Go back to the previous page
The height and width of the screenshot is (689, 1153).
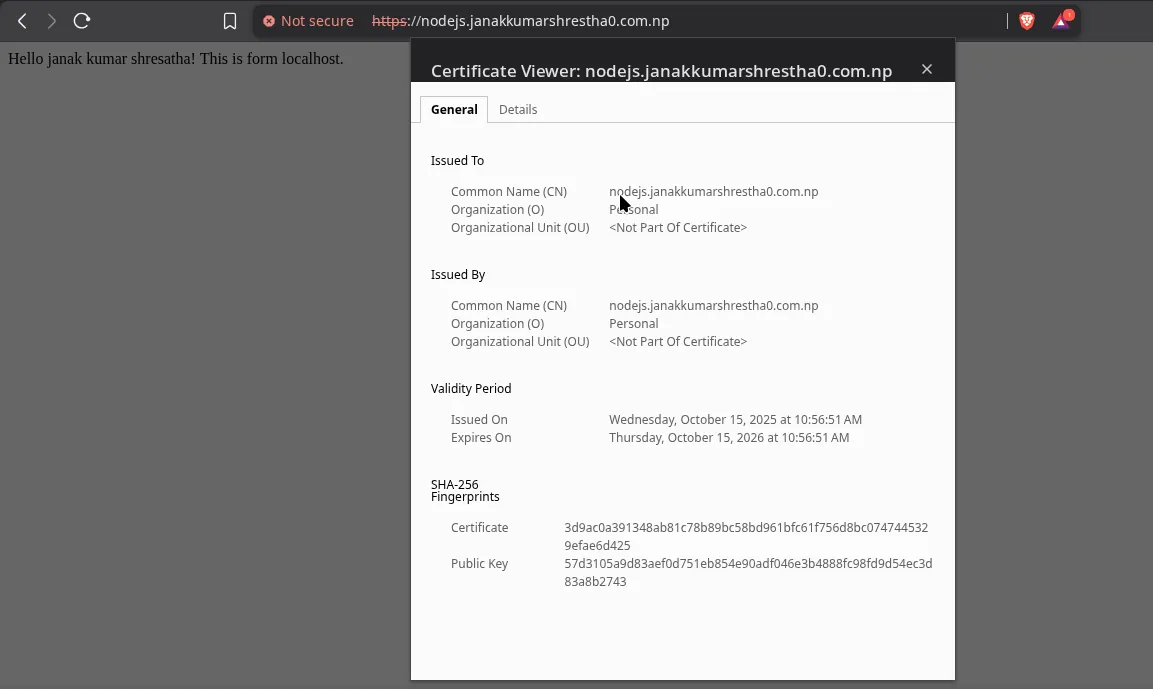(x=22, y=21)
